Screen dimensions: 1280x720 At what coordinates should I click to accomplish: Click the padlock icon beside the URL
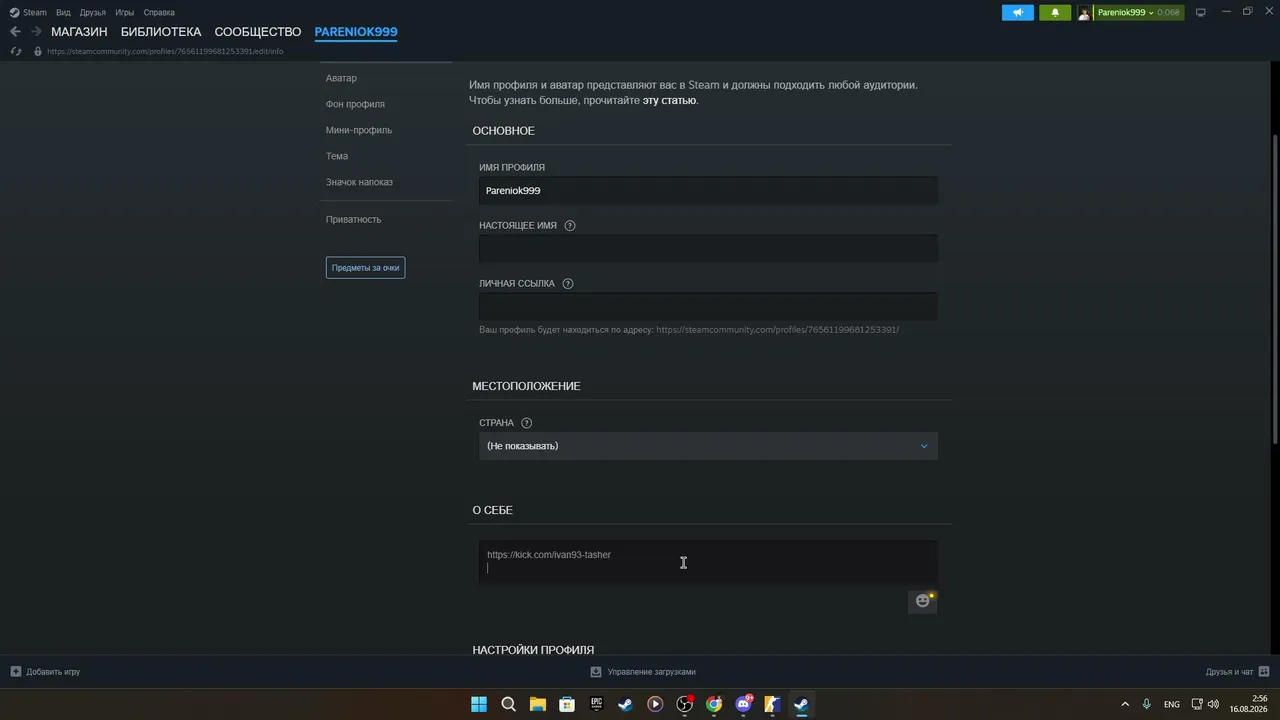pos(38,51)
